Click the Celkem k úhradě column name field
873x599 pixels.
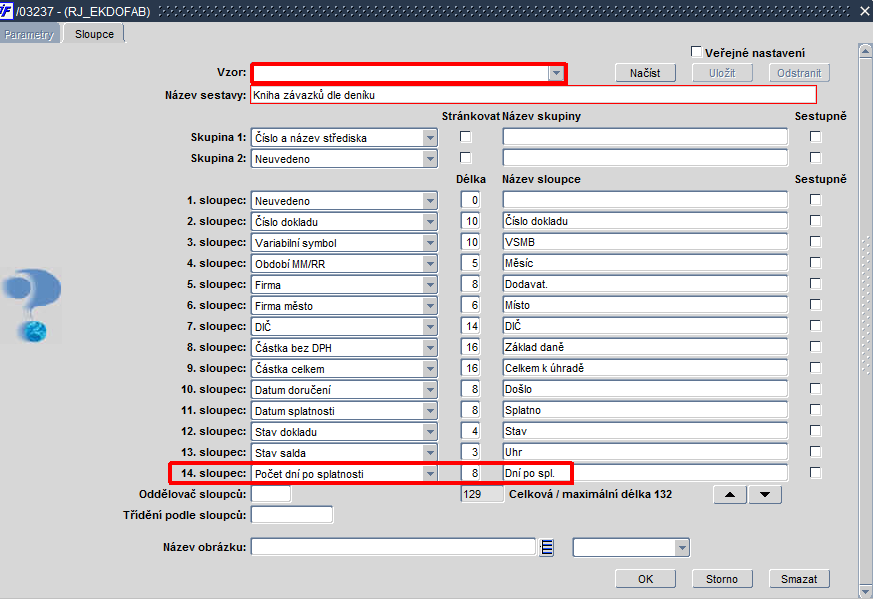pyautogui.click(x=645, y=368)
